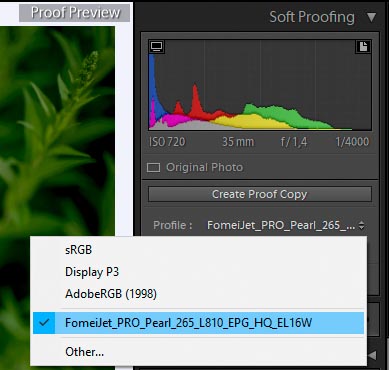389x370 pixels.
Task: Click the FomeiJet_PRO_Pearl_265 profile field text
Action: click(x=281, y=225)
